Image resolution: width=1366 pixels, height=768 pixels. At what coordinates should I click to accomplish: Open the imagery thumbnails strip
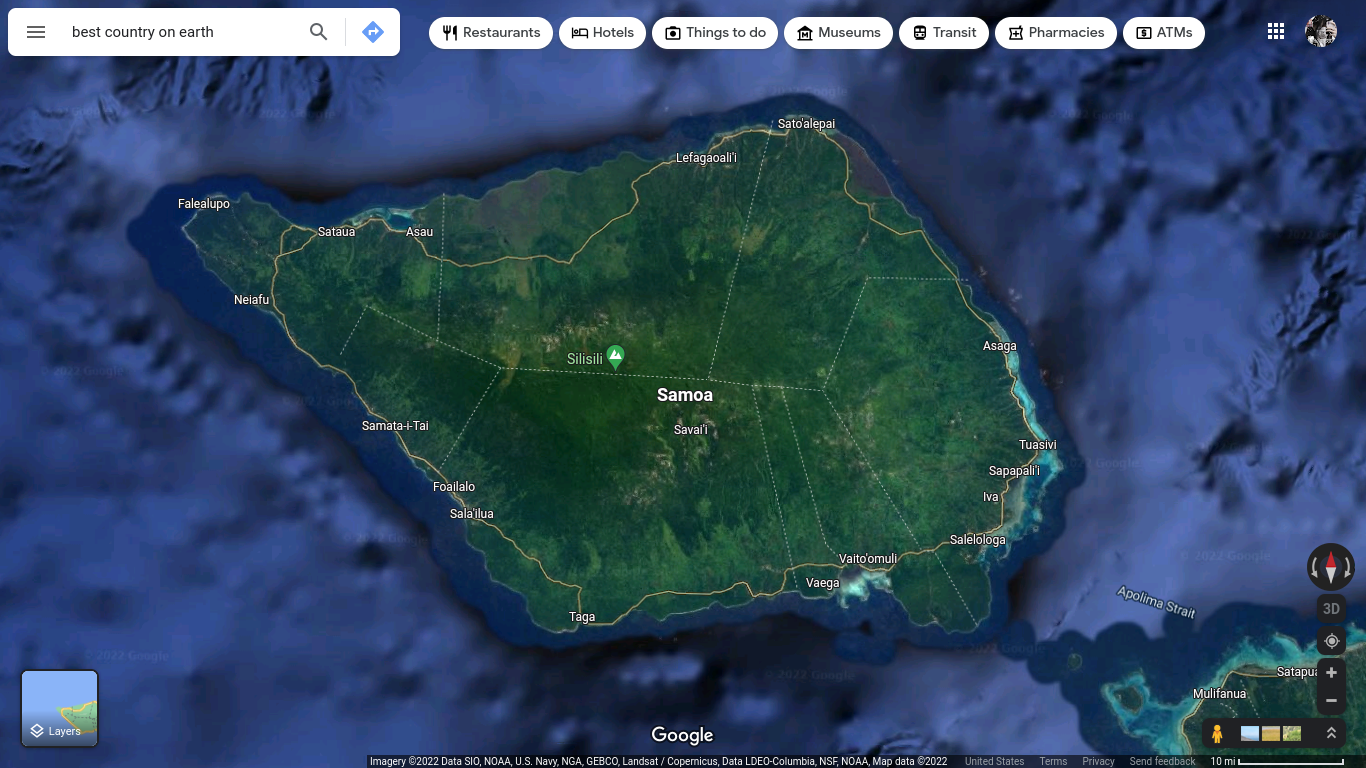(1271, 734)
